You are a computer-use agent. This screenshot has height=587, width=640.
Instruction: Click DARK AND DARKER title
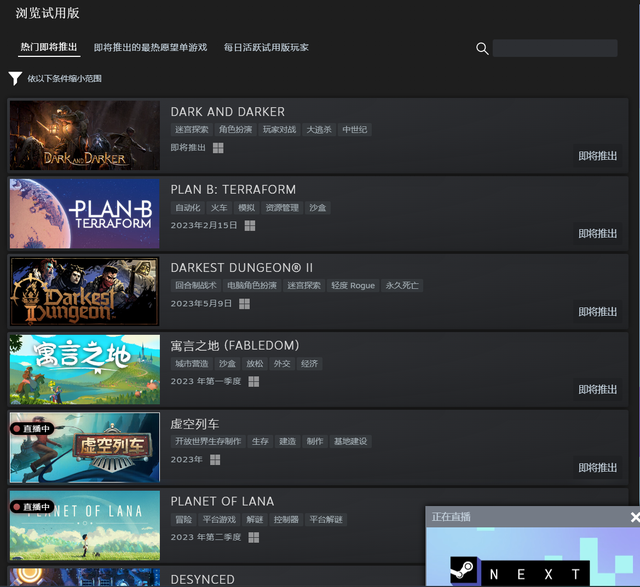click(228, 112)
